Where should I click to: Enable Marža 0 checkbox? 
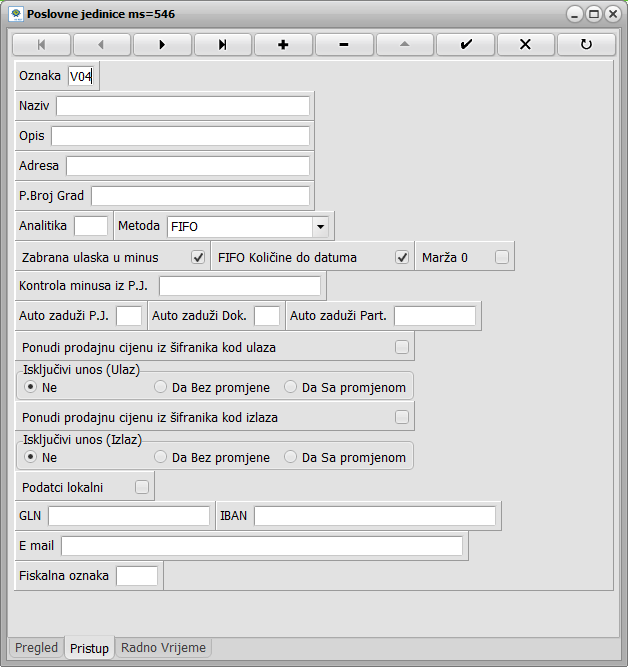coord(502,257)
